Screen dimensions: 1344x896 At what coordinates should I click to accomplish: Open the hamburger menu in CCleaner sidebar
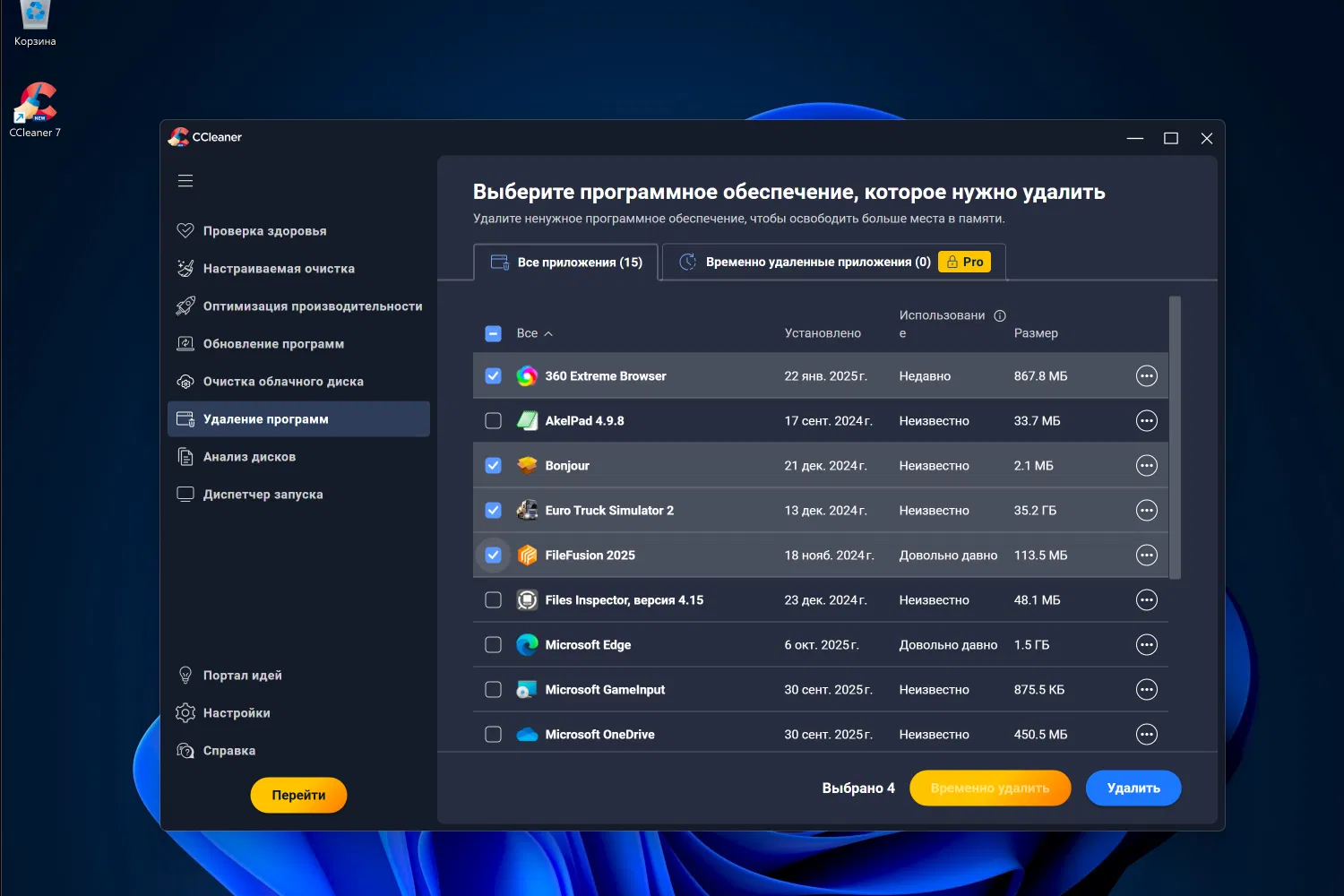[x=185, y=181]
